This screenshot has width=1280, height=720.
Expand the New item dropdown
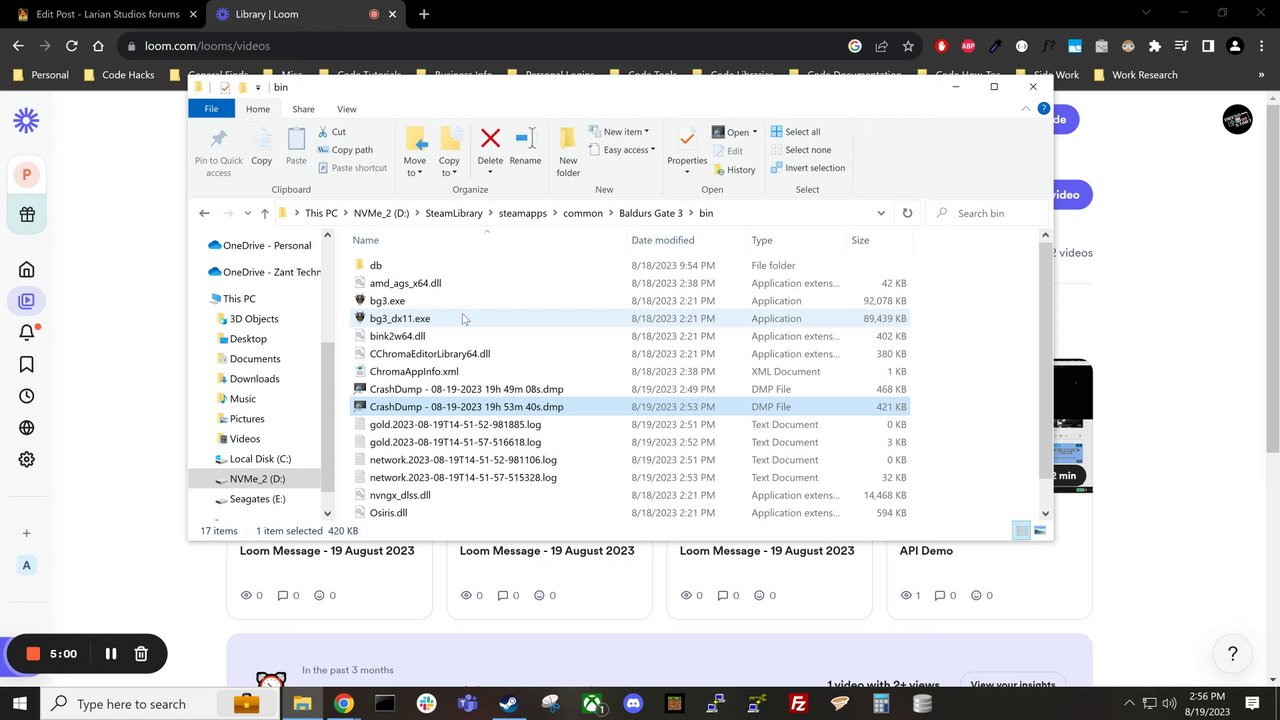[x=619, y=132]
